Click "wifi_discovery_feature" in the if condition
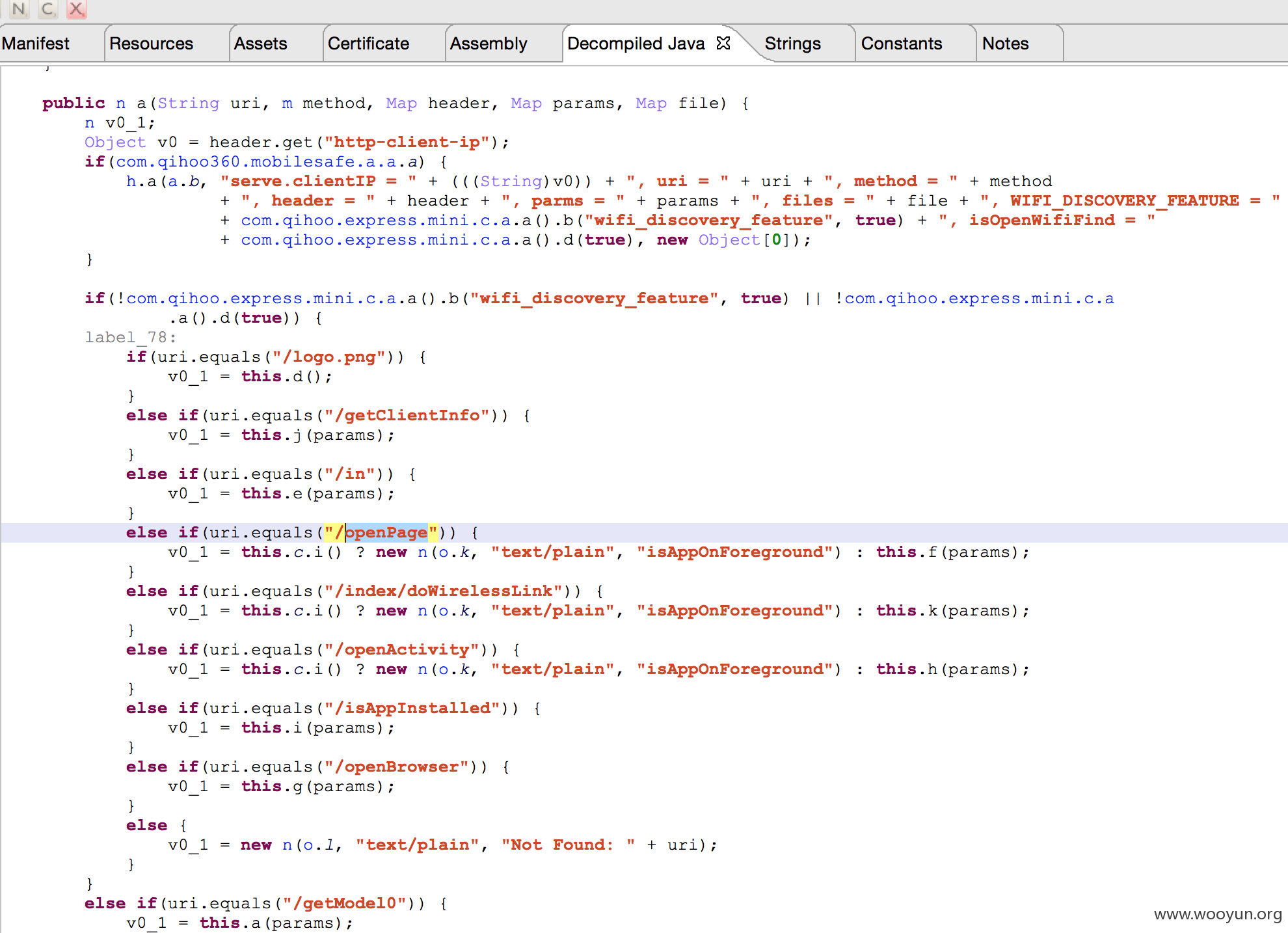1288x933 pixels. pos(595,299)
